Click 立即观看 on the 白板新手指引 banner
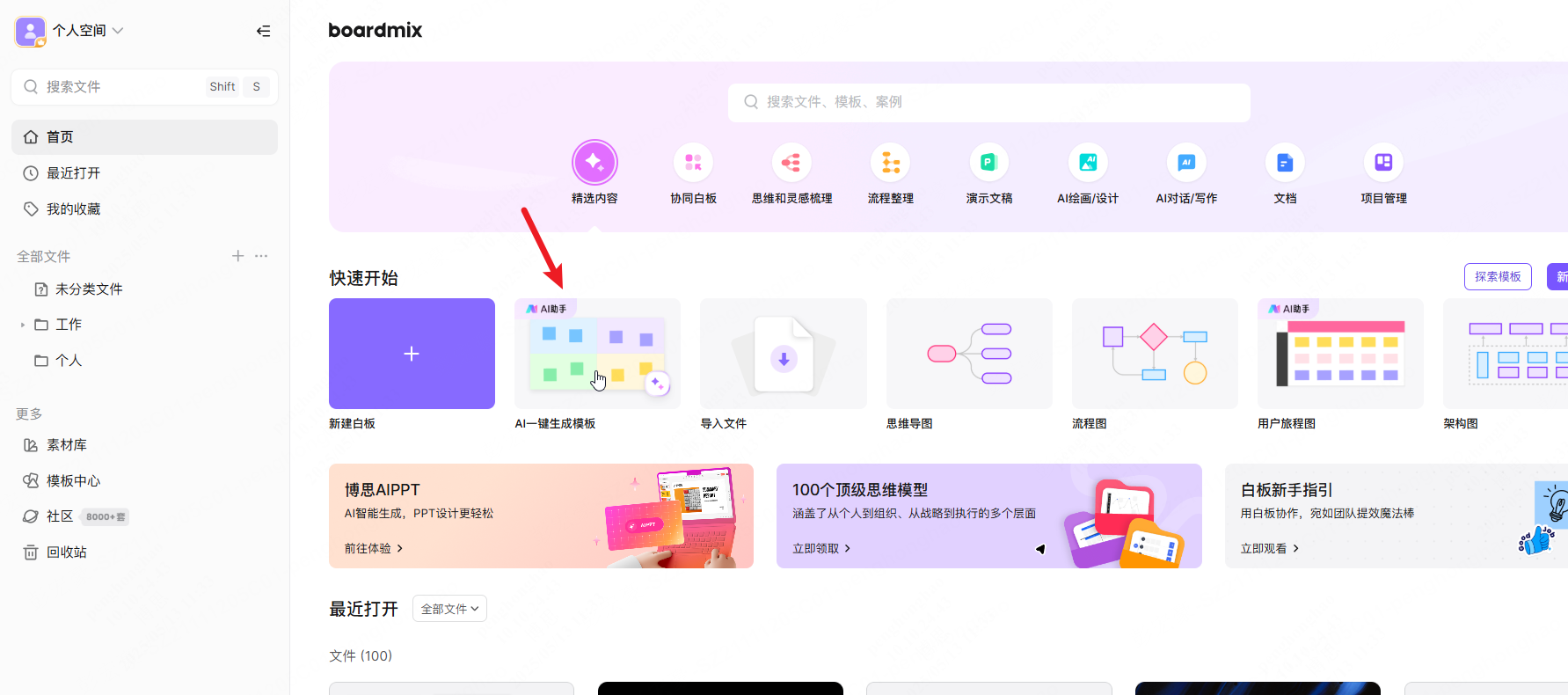The height and width of the screenshot is (695, 1568). click(x=1270, y=548)
